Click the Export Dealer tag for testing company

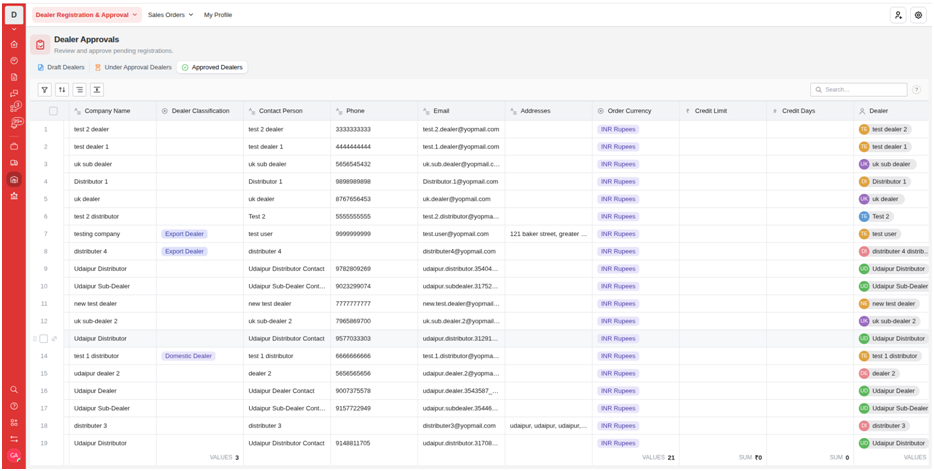[x=184, y=234]
